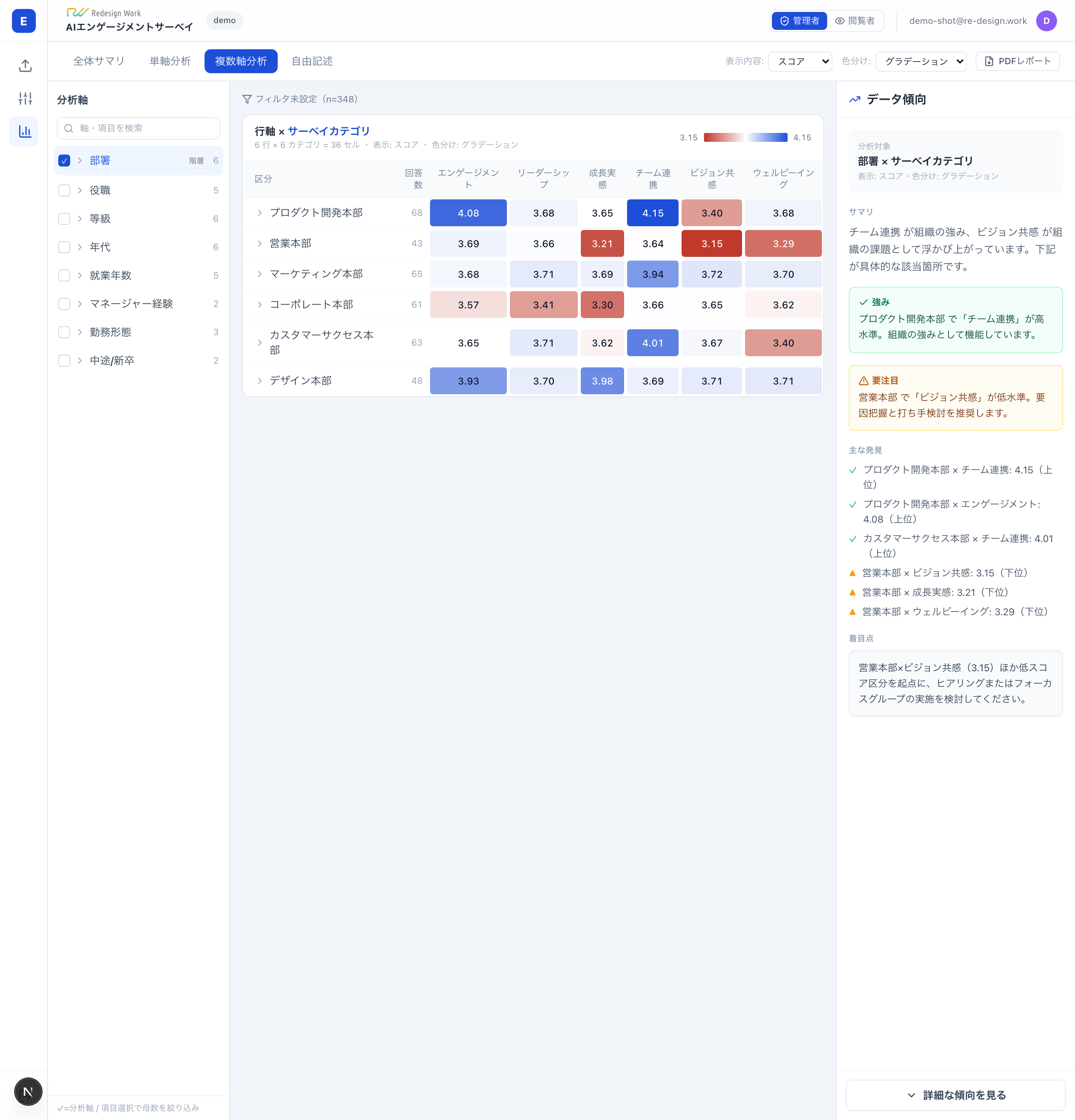Open the 色分け グラデーション dropdown
1075x1120 pixels.
pos(921,61)
